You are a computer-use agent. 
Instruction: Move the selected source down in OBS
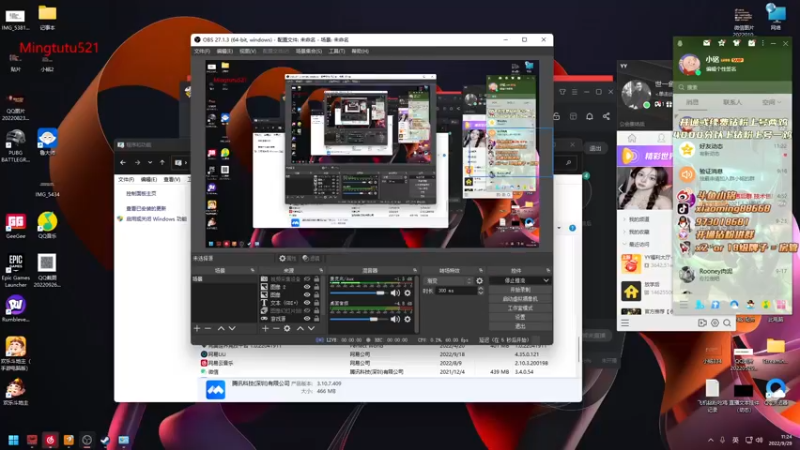point(311,329)
